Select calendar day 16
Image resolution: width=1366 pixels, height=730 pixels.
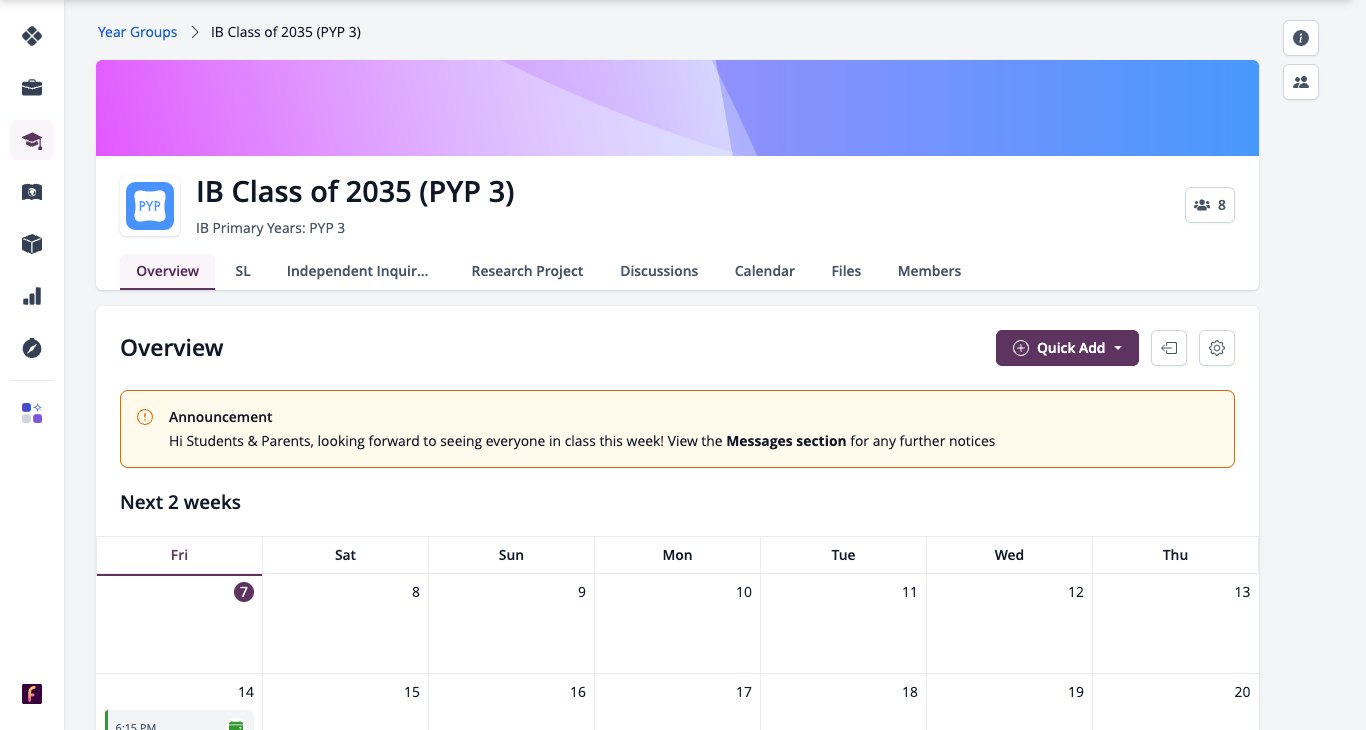578,692
